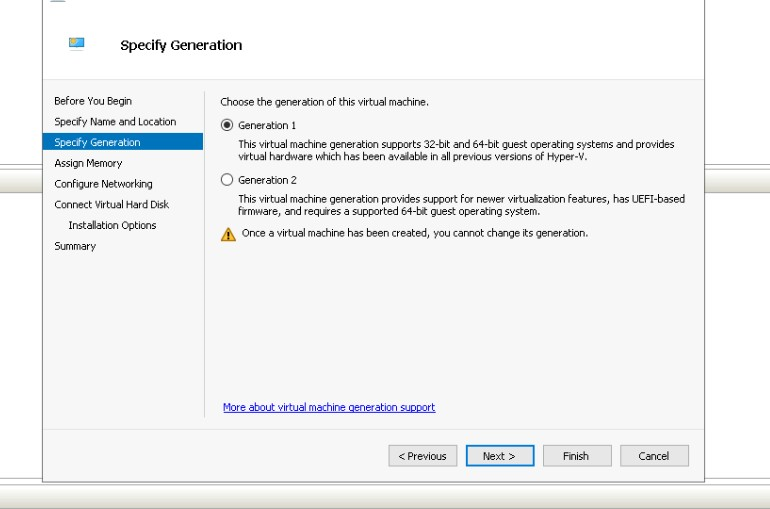This screenshot has height=509, width=770.
Task: Open the Configure Networking step
Action: (x=103, y=184)
